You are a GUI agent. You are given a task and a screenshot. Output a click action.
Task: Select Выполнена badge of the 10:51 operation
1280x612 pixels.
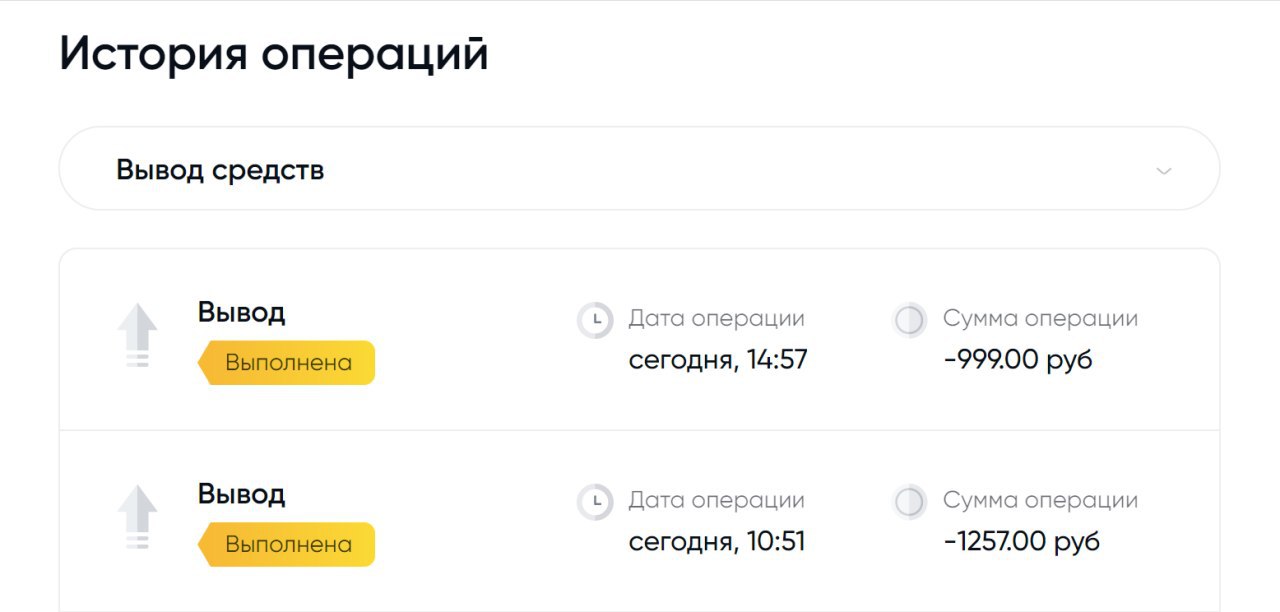(x=286, y=545)
